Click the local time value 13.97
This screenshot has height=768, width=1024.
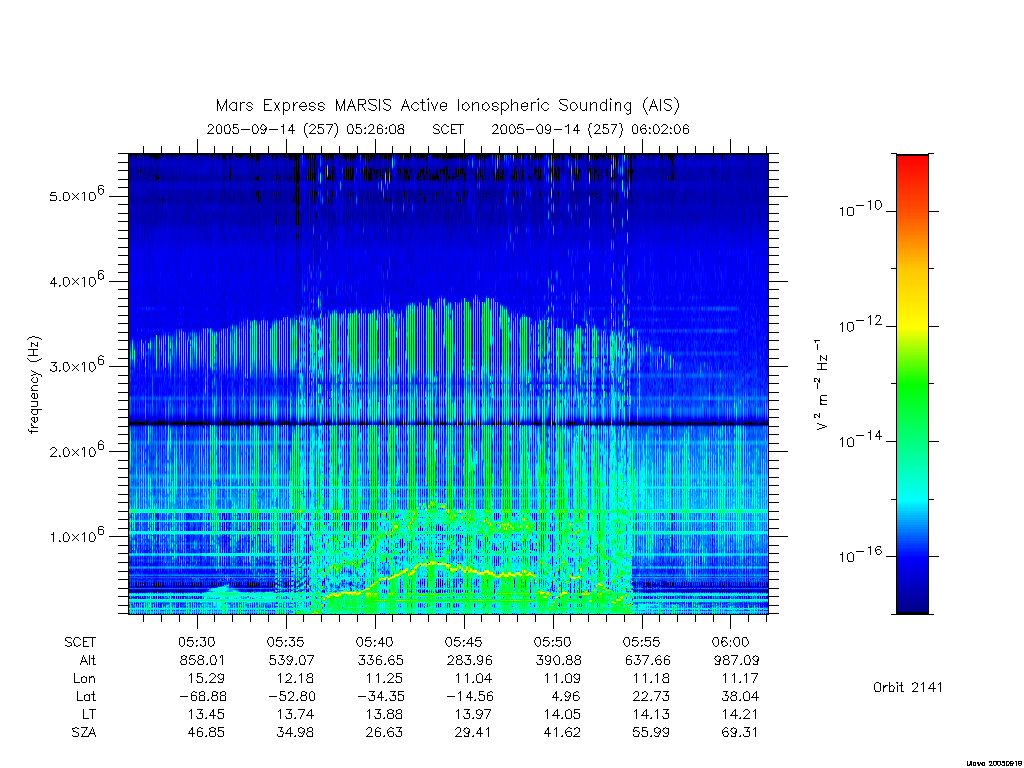coord(473,714)
